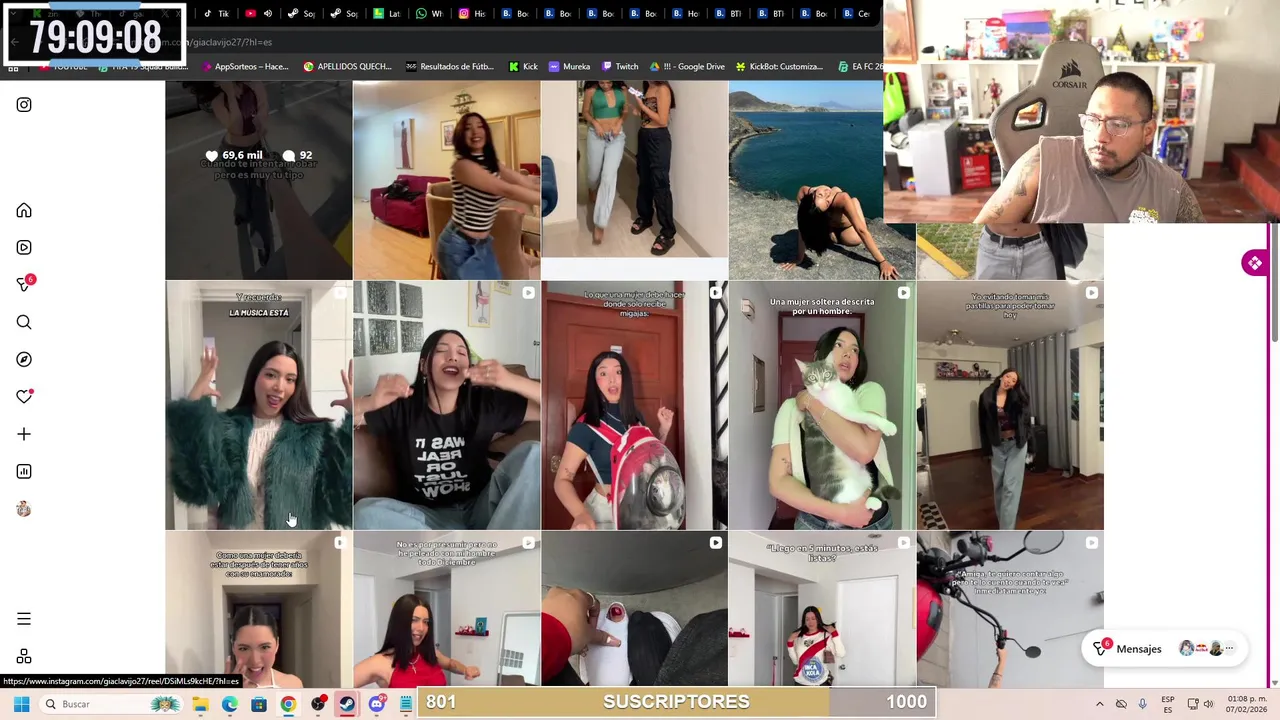Switch to the Instagram 'His' browser tab
This screenshot has width=1280, height=720.
point(472,13)
